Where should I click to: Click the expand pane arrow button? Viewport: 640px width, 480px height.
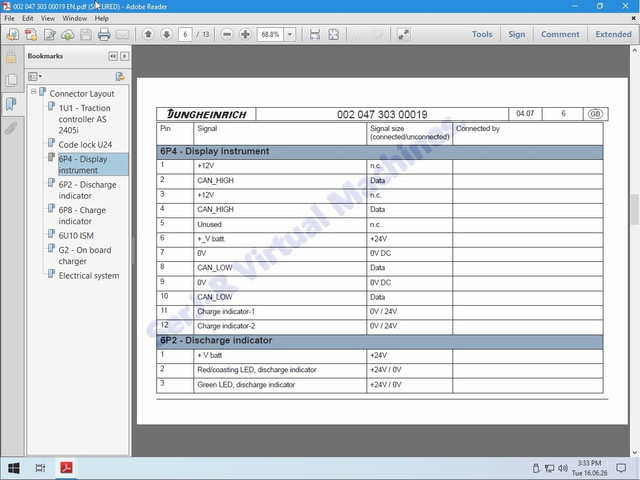coord(124,56)
